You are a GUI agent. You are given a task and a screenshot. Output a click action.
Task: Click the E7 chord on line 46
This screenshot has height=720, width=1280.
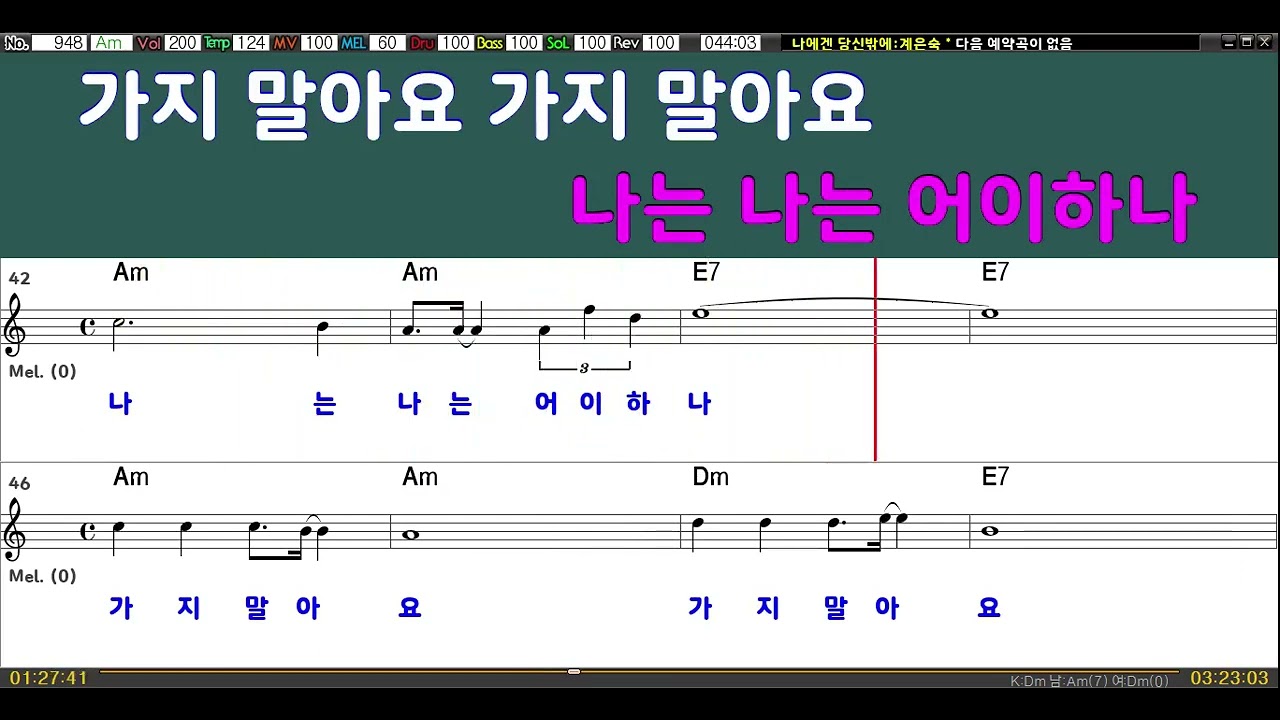995,478
